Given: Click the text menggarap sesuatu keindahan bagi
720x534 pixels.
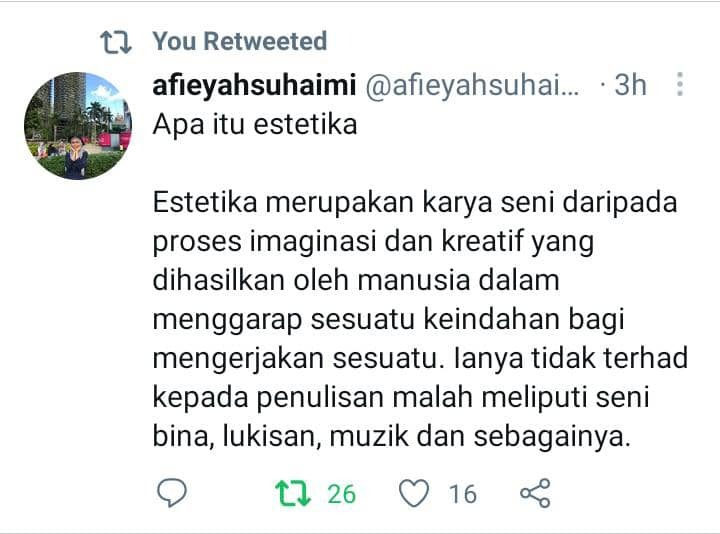Looking at the screenshot, I should 388,320.
